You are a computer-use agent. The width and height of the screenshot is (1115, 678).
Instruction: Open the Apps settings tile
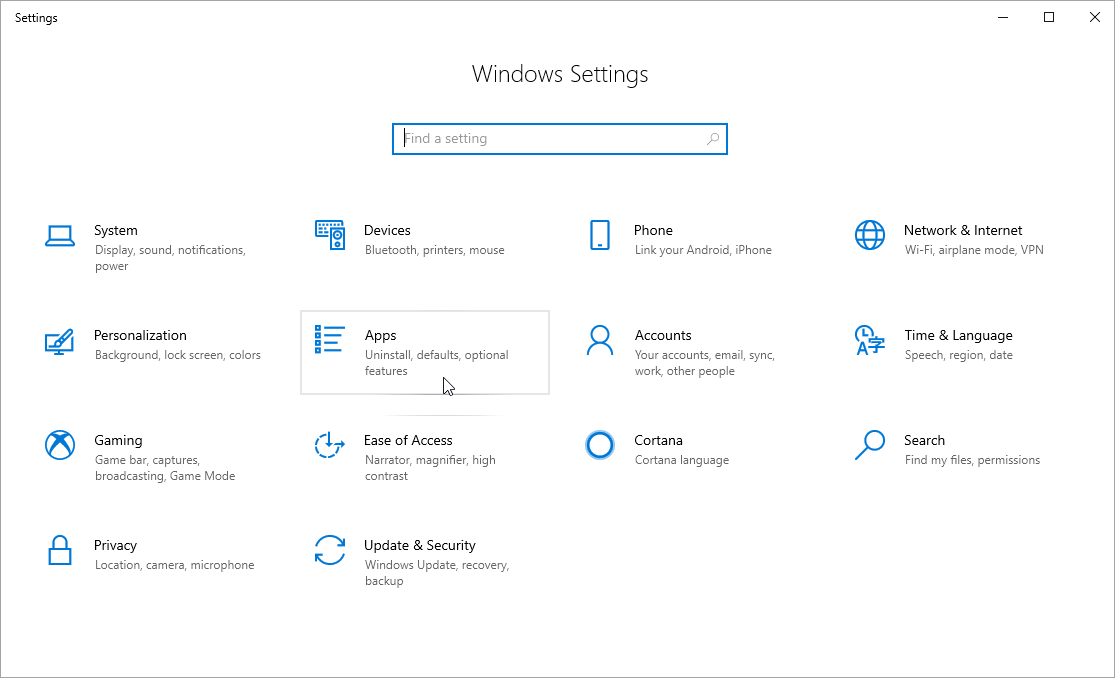click(x=424, y=352)
